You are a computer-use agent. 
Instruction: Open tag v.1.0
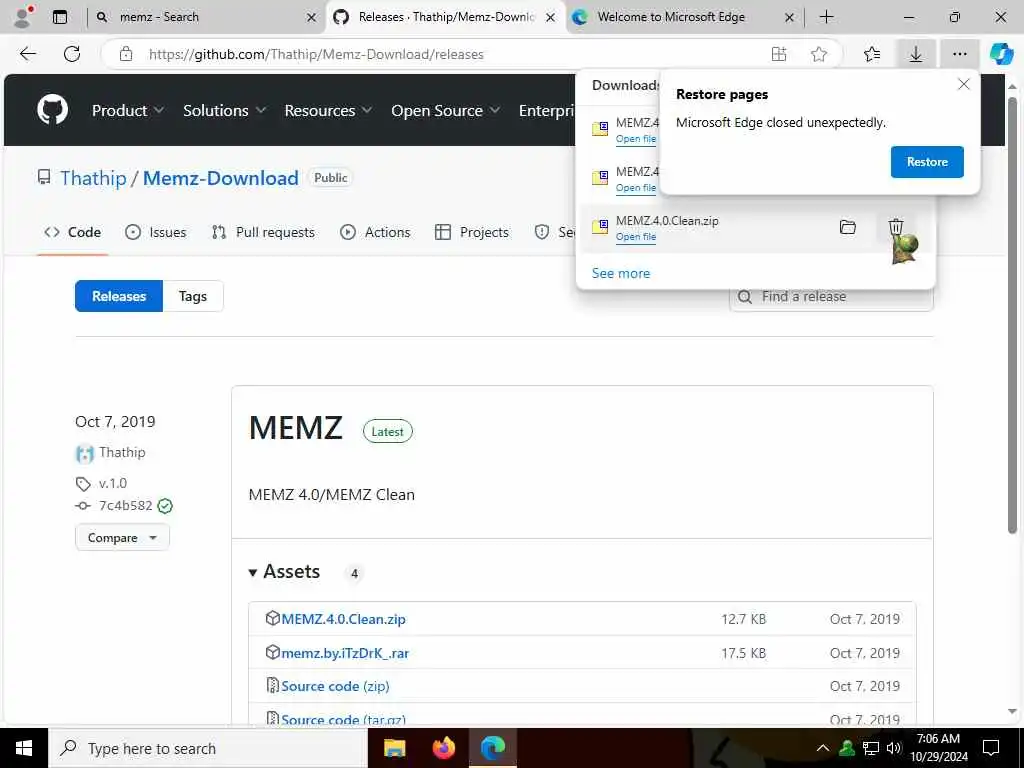113,483
